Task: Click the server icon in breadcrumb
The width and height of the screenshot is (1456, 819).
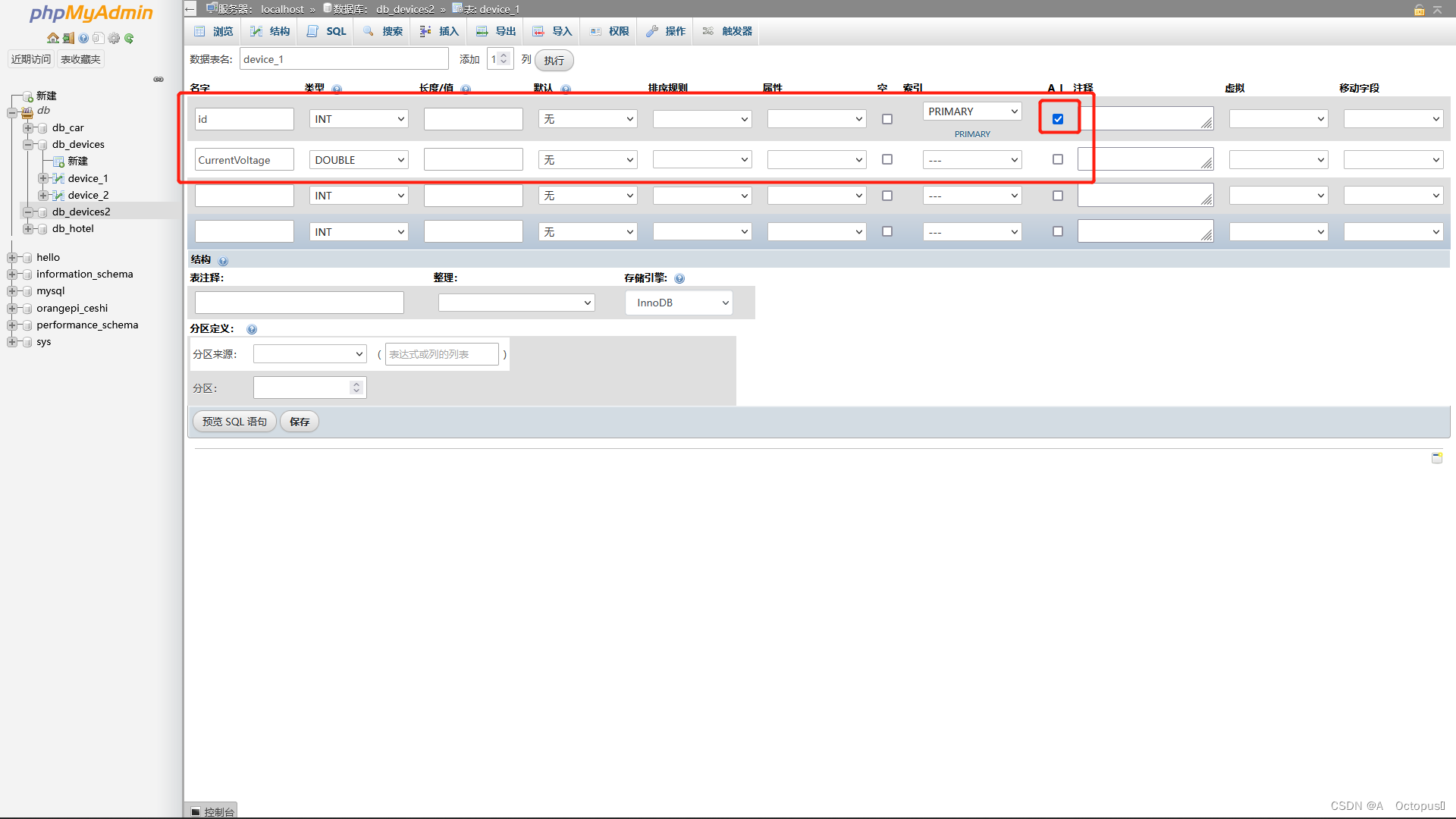Action: coord(212,8)
